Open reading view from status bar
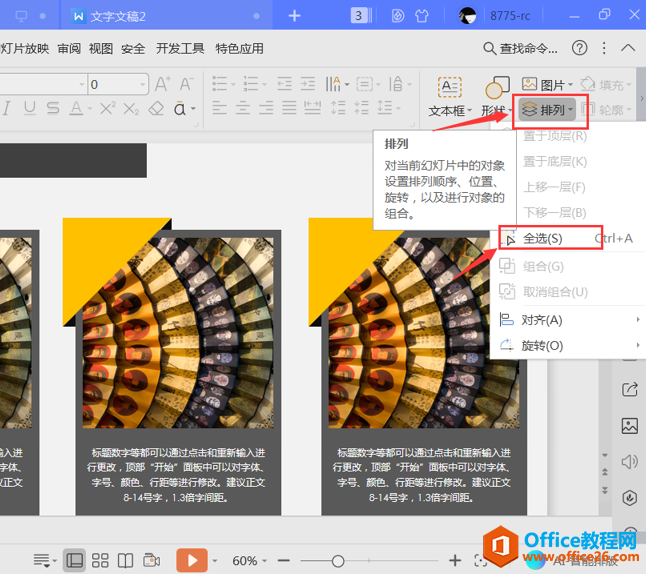Image resolution: width=646 pixels, height=574 pixels. (126, 560)
